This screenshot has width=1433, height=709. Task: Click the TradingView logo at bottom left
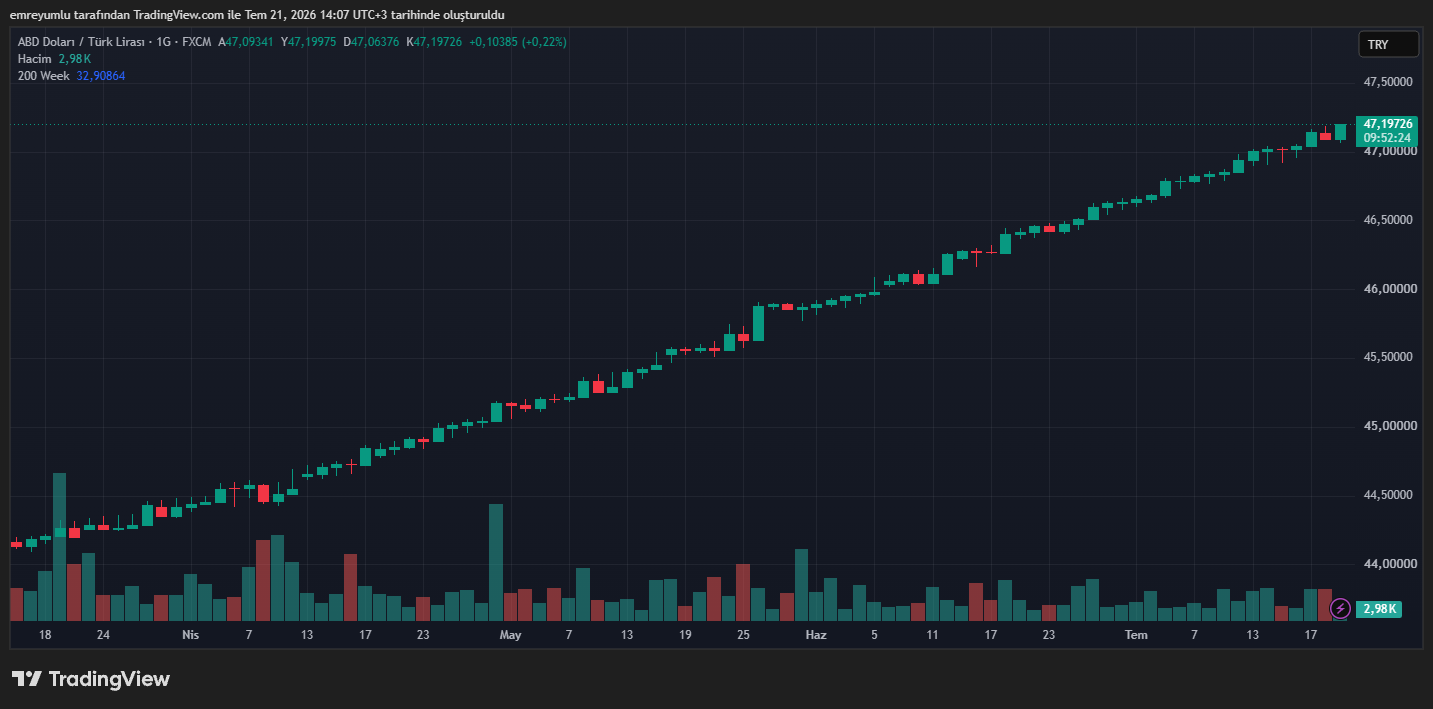tap(91, 679)
